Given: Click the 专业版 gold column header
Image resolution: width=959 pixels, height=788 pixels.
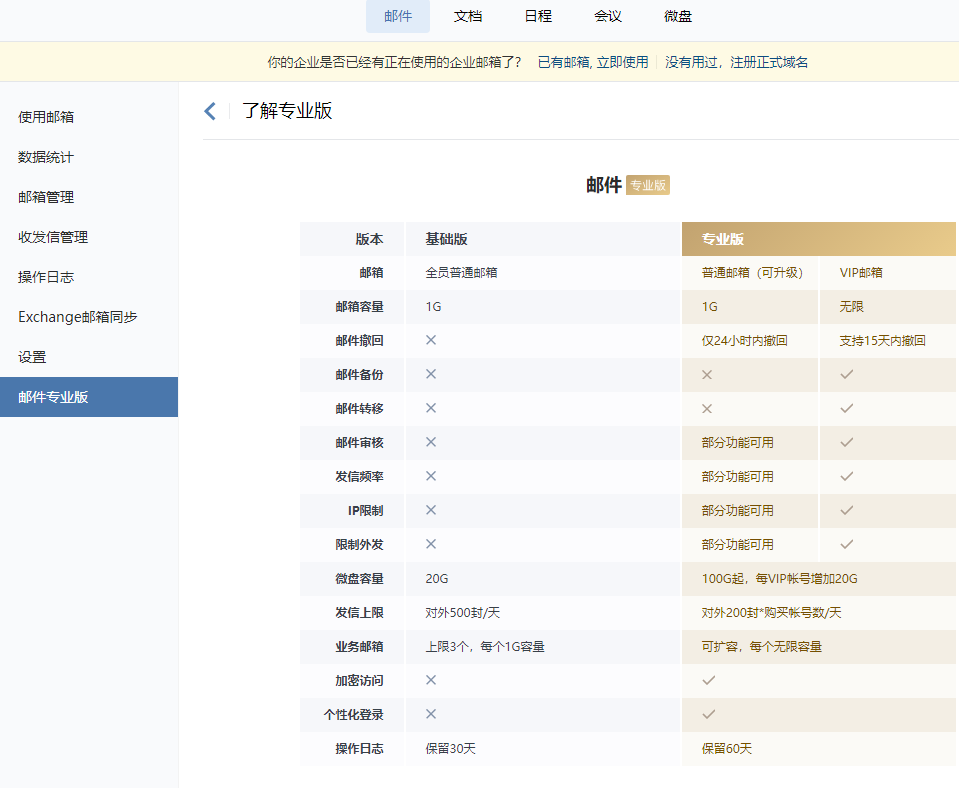Looking at the screenshot, I should [x=818, y=239].
